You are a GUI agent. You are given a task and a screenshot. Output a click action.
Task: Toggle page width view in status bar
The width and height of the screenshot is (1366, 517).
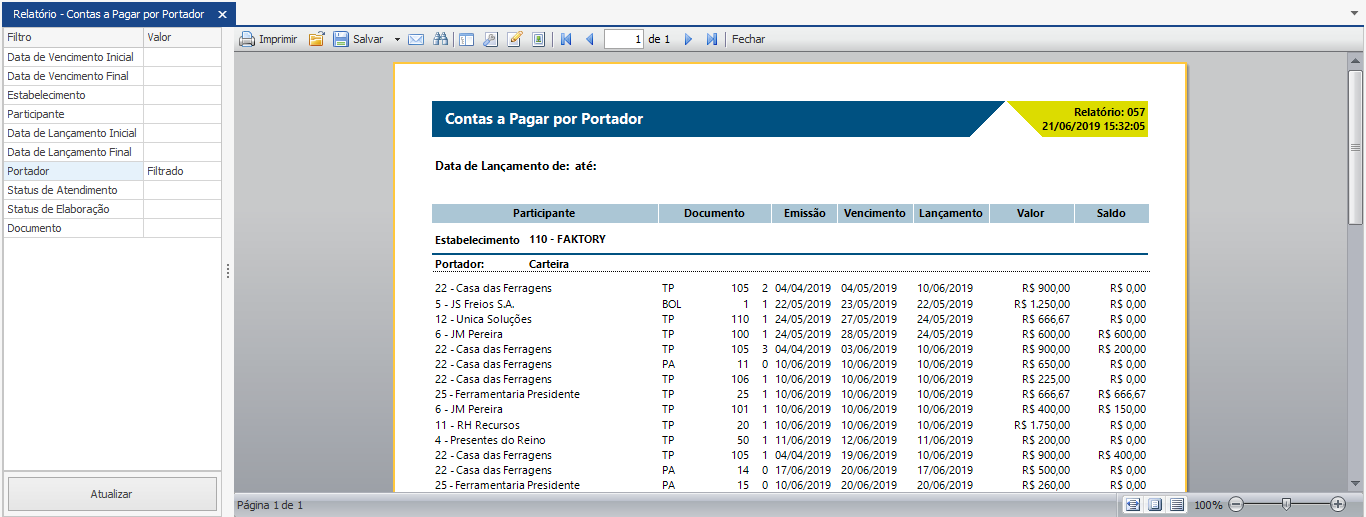1133,505
